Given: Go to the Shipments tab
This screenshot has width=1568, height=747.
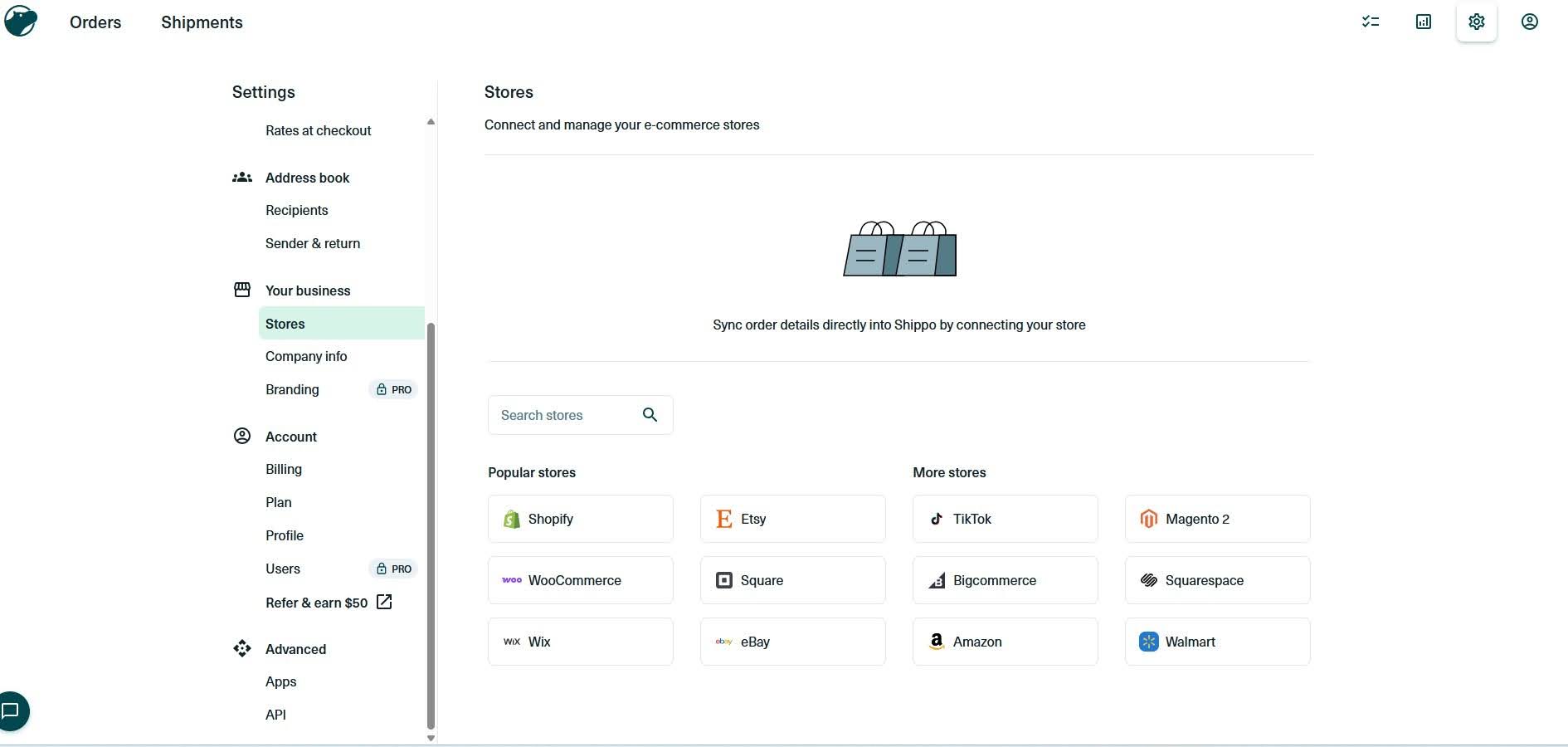Looking at the screenshot, I should click(202, 22).
